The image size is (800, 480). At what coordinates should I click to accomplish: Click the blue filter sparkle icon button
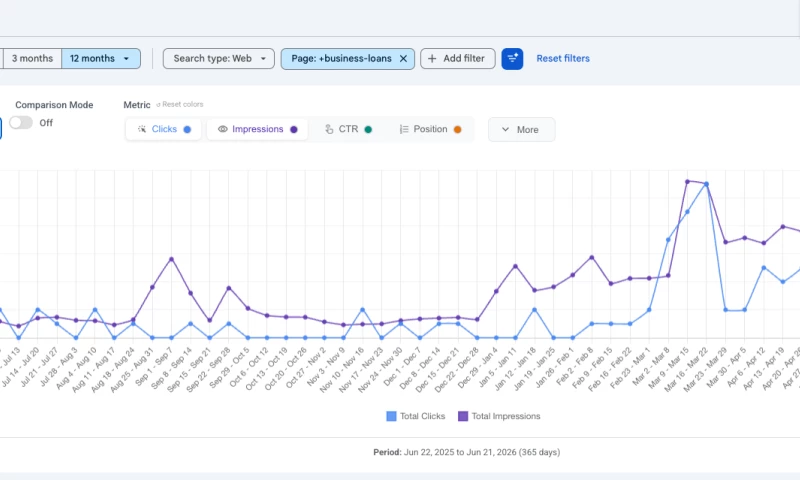512,59
